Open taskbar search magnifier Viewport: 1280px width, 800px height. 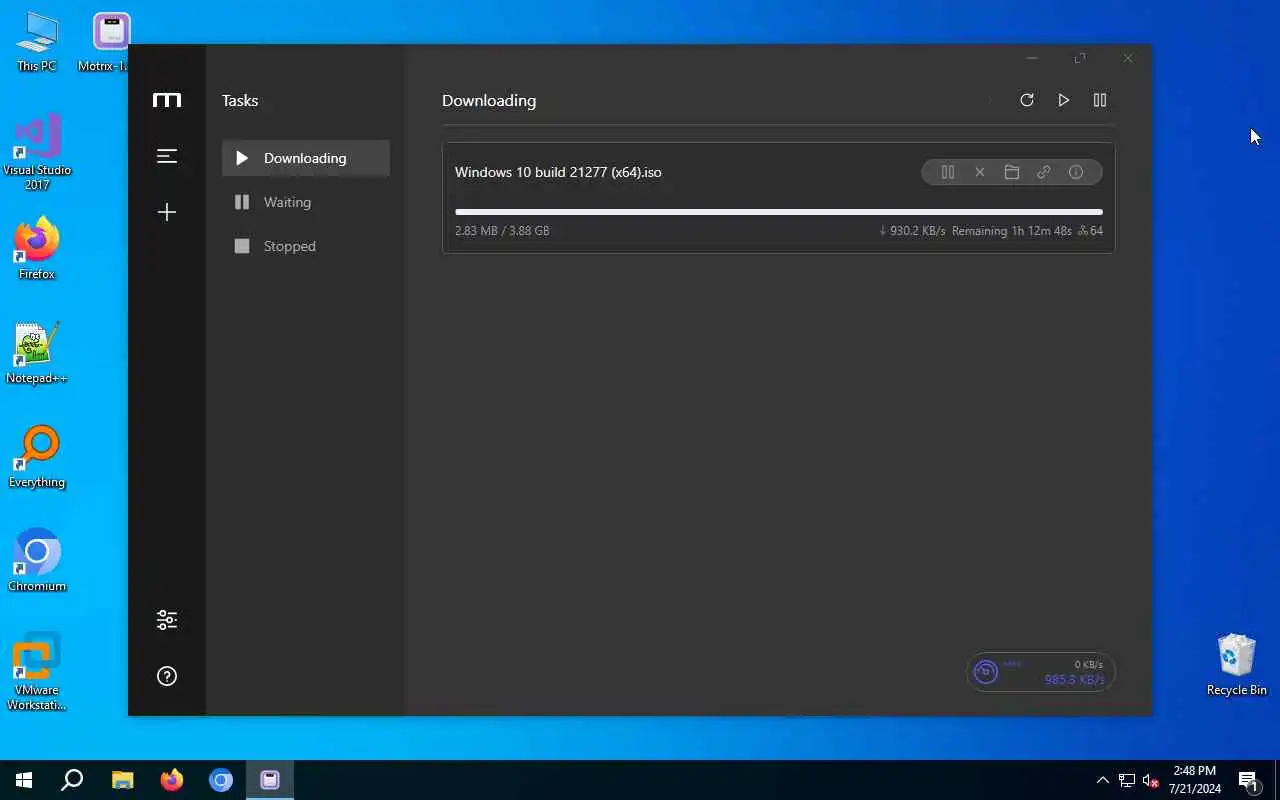coord(72,780)
